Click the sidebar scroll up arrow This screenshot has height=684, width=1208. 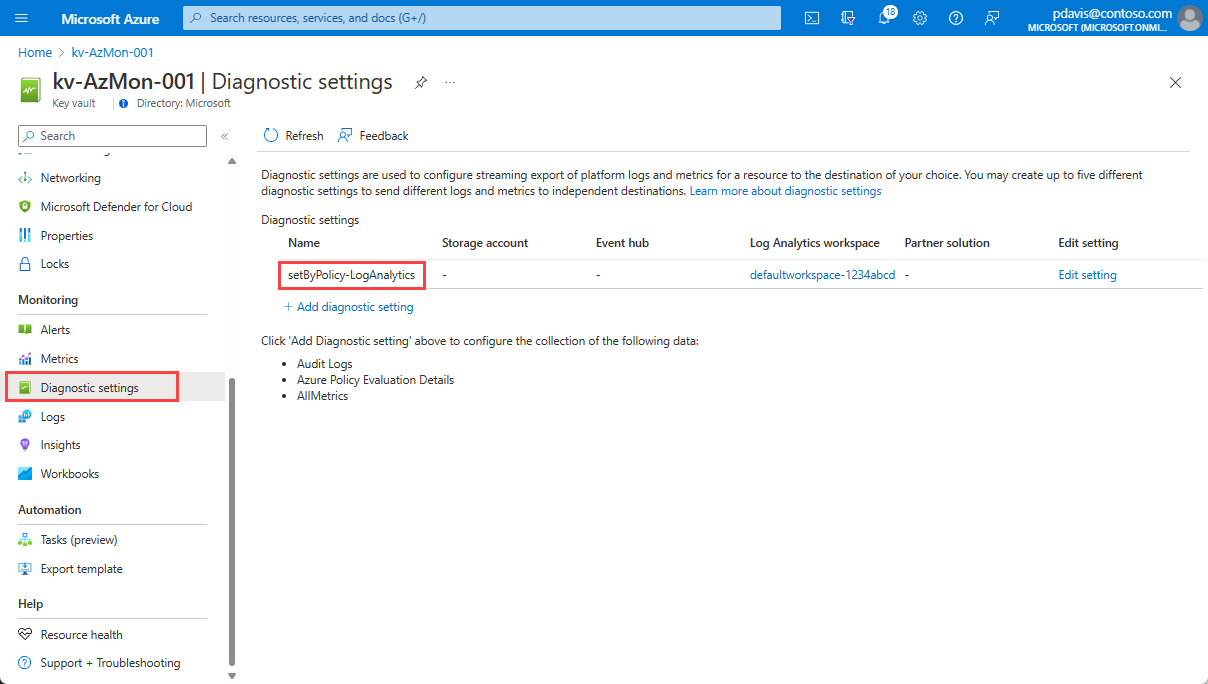pos(232,161)
